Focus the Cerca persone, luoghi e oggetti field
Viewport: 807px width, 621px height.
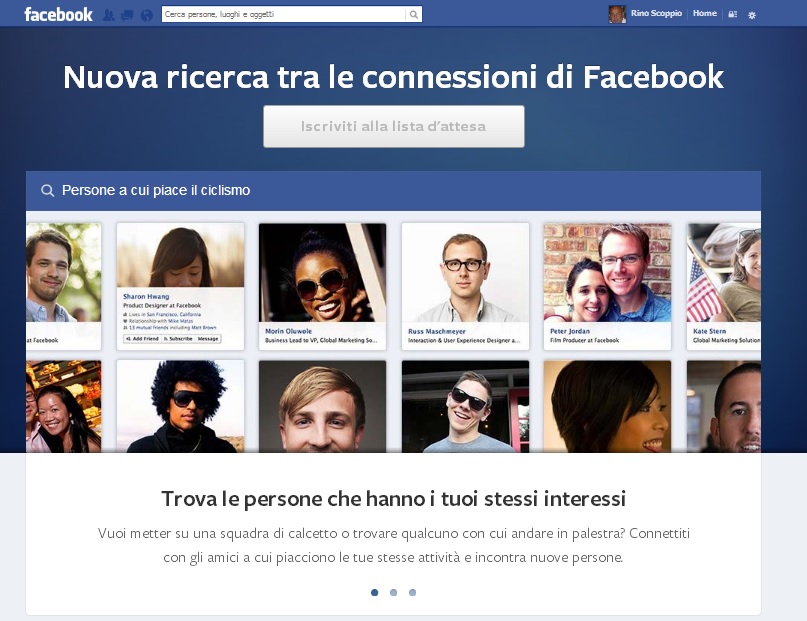coord(284,14)
